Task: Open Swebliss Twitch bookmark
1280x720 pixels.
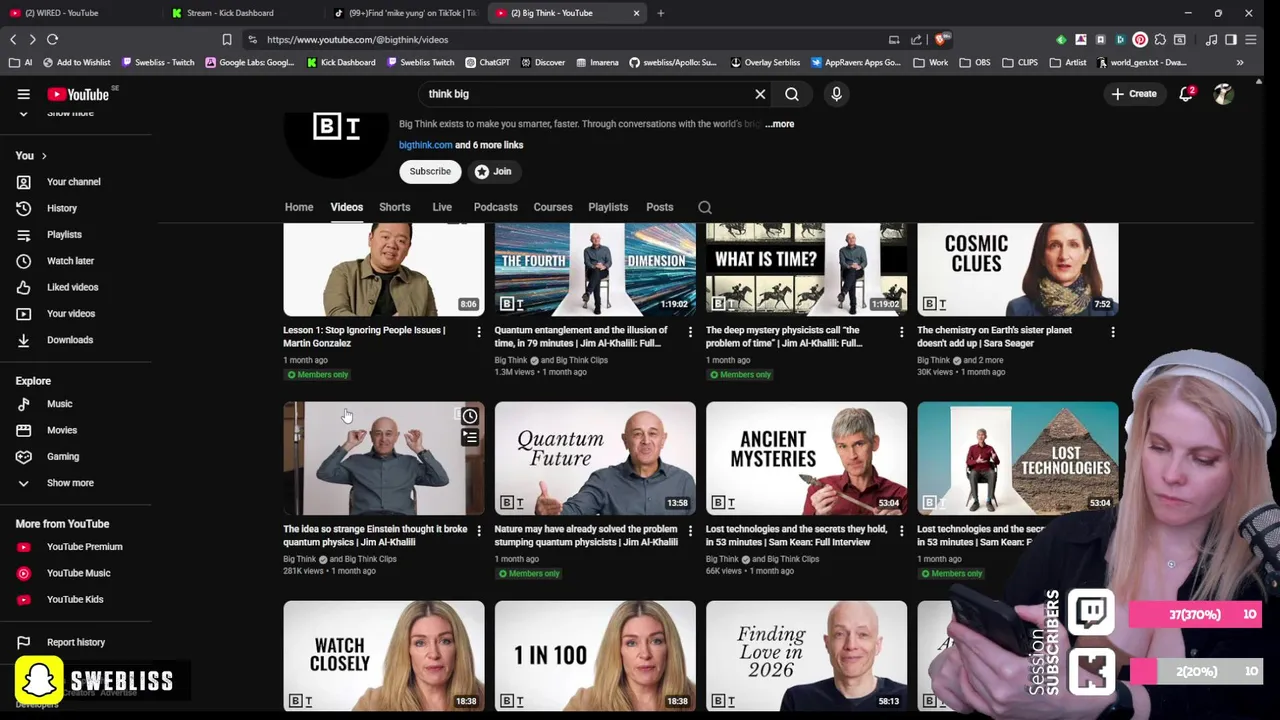Action: (420, 62)
